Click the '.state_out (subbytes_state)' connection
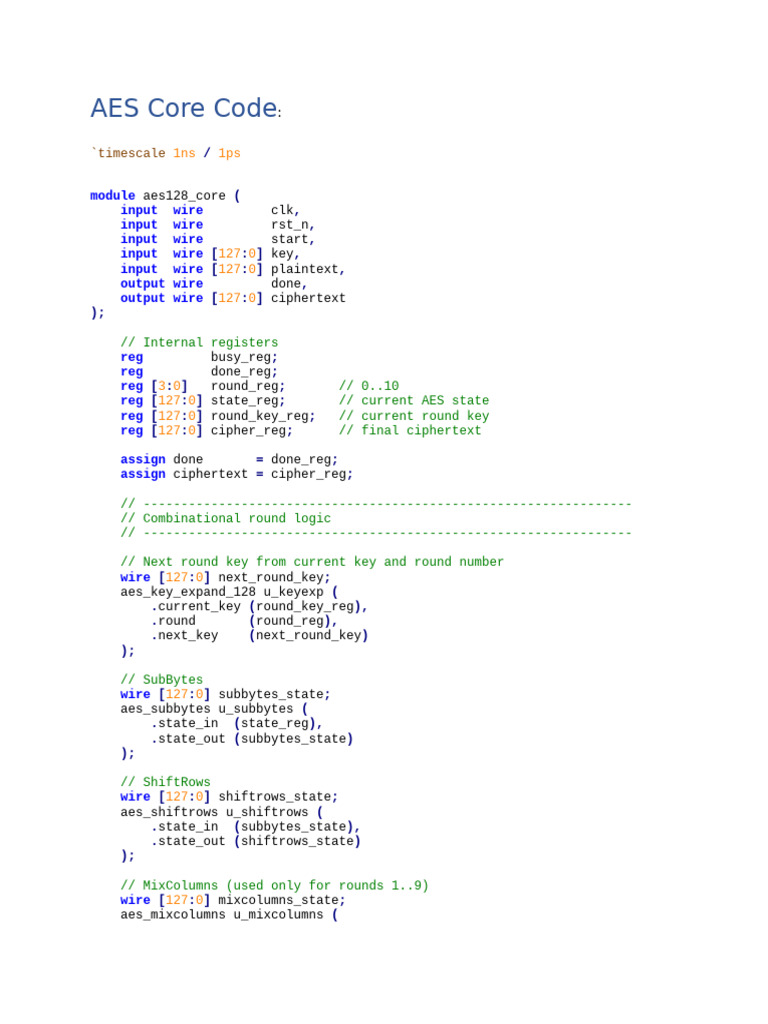 click(252, 739)
